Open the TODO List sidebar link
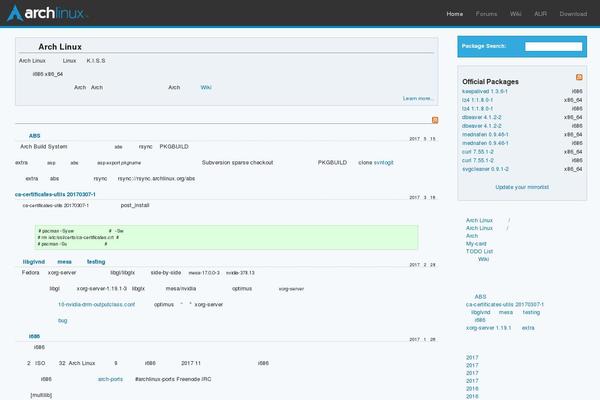 coord(479,251)
